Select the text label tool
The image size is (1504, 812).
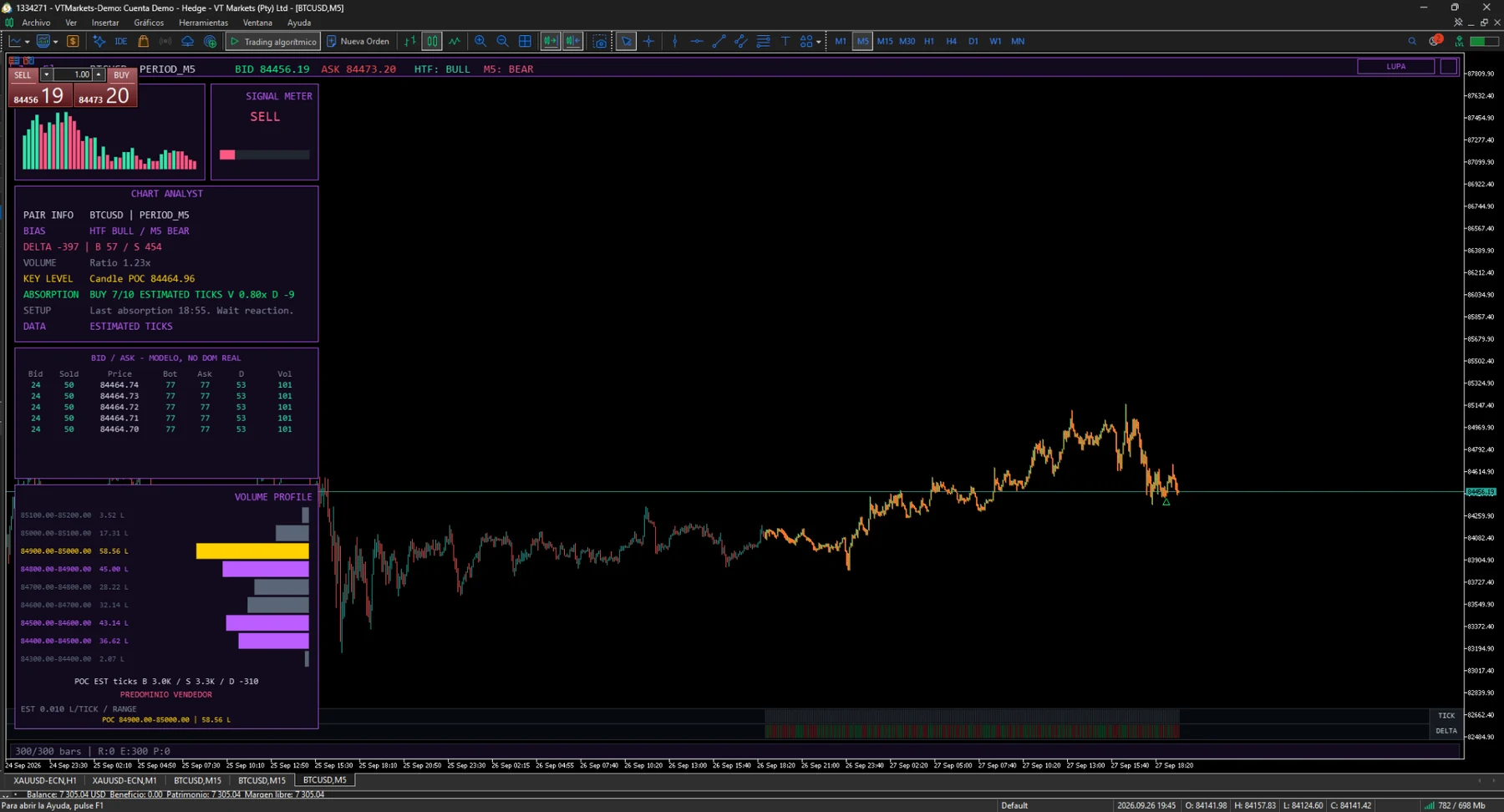click(785, 41)
